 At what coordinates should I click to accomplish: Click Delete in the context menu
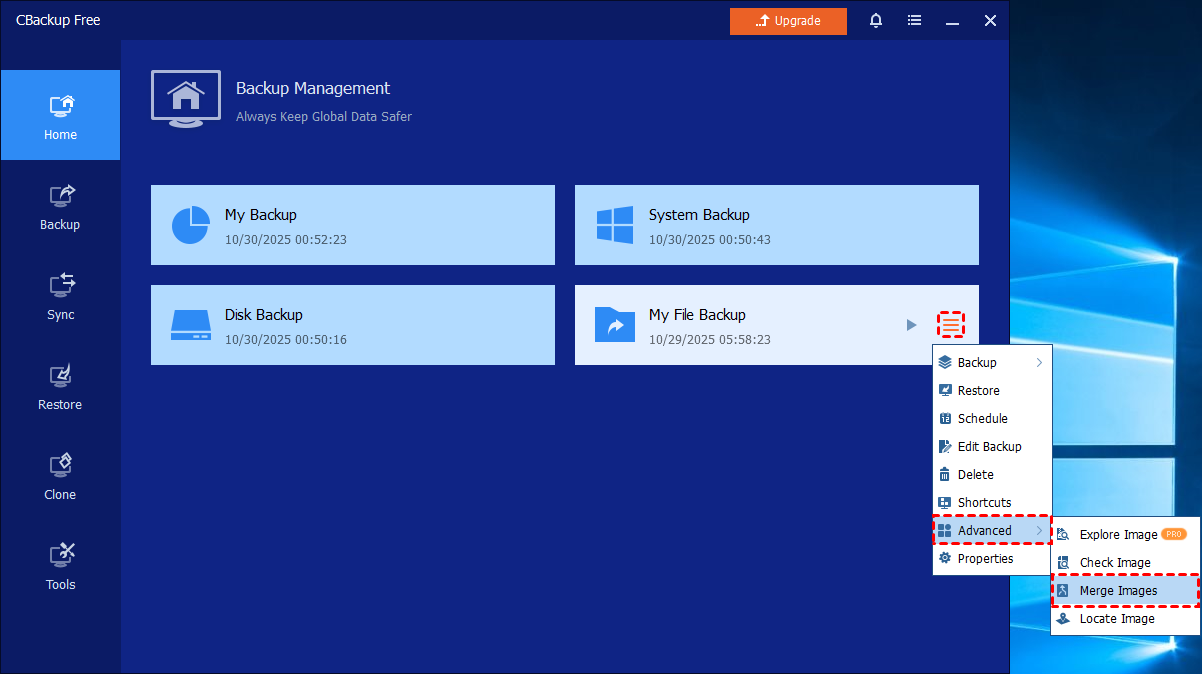(975, 475)
